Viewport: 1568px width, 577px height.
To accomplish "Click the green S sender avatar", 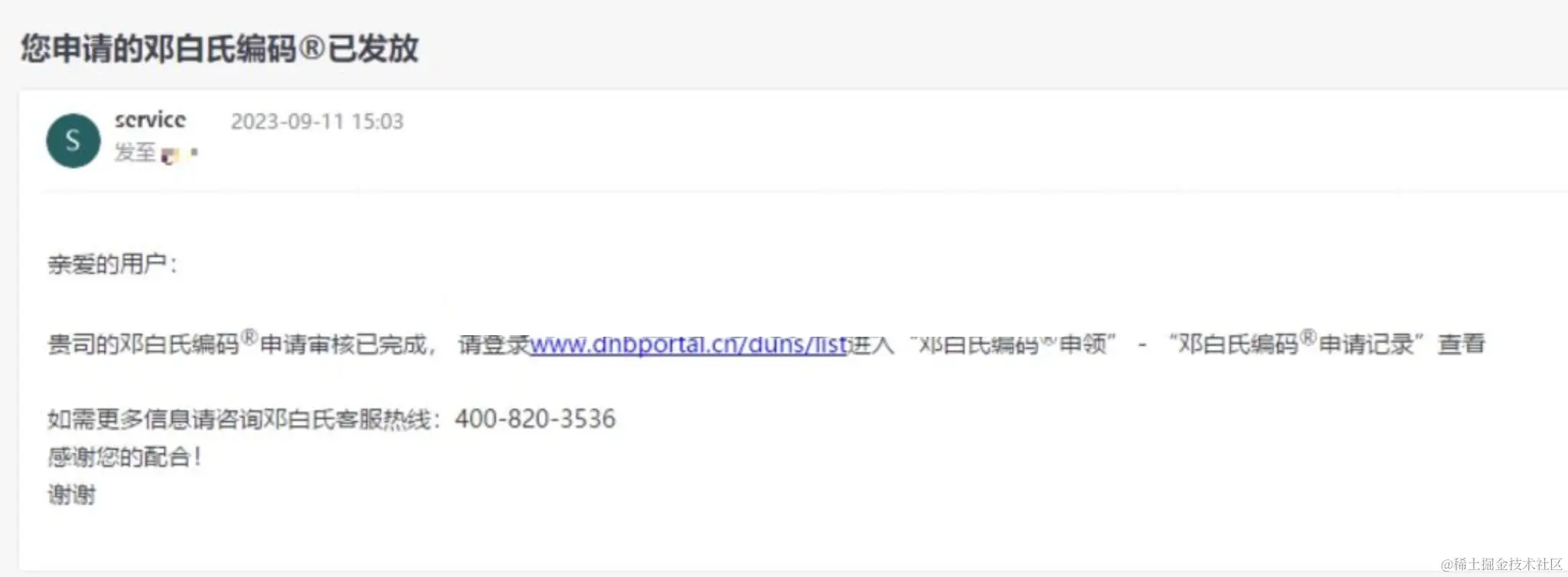I will [x=73, y=140].
